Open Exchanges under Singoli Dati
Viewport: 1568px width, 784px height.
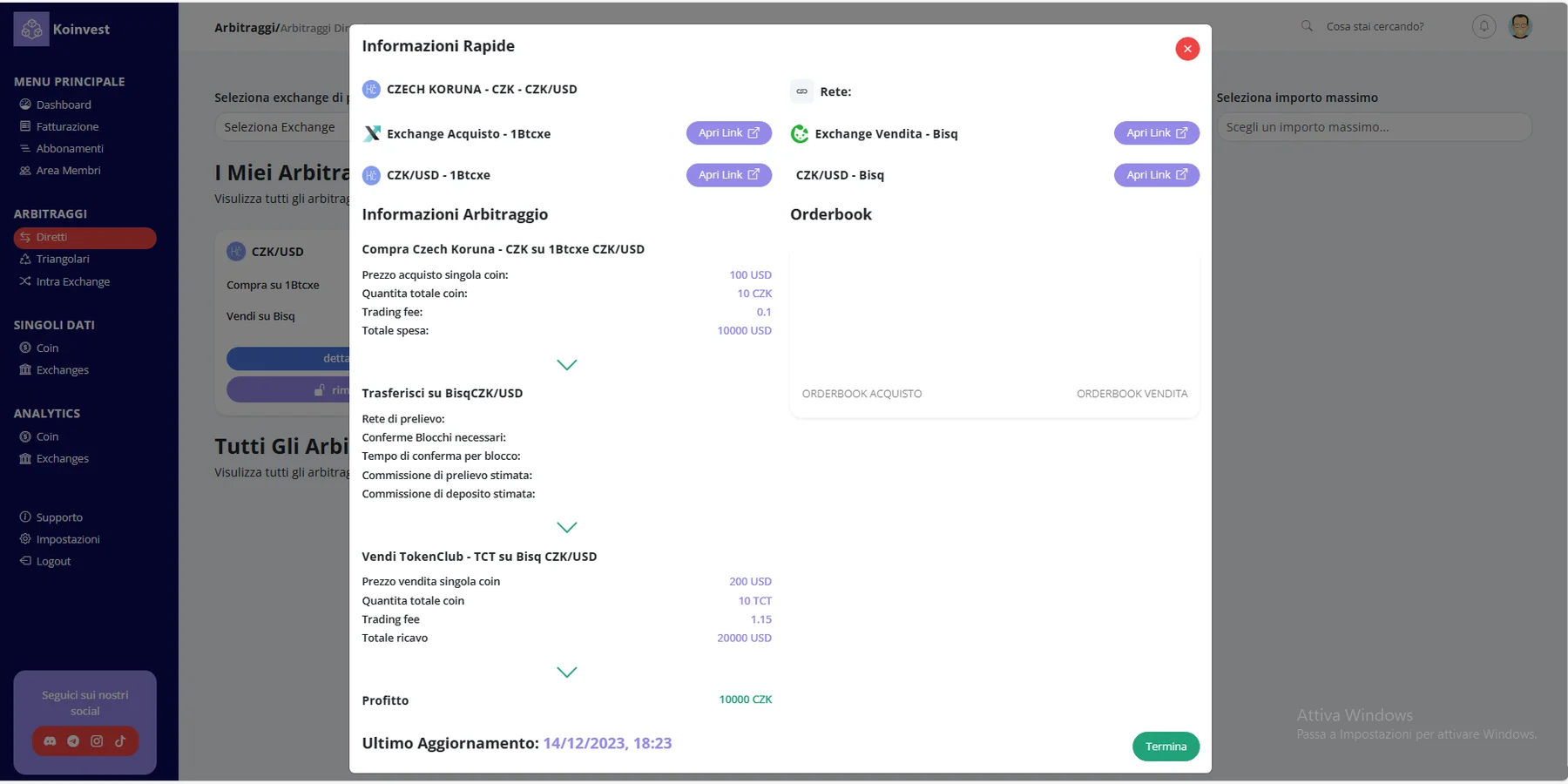63,370
